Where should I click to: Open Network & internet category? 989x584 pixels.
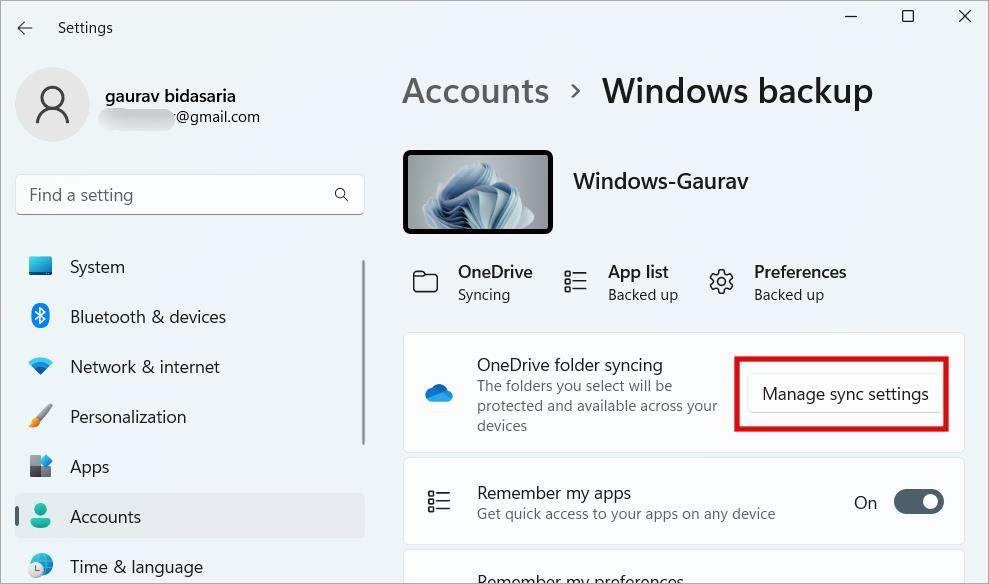189,366
